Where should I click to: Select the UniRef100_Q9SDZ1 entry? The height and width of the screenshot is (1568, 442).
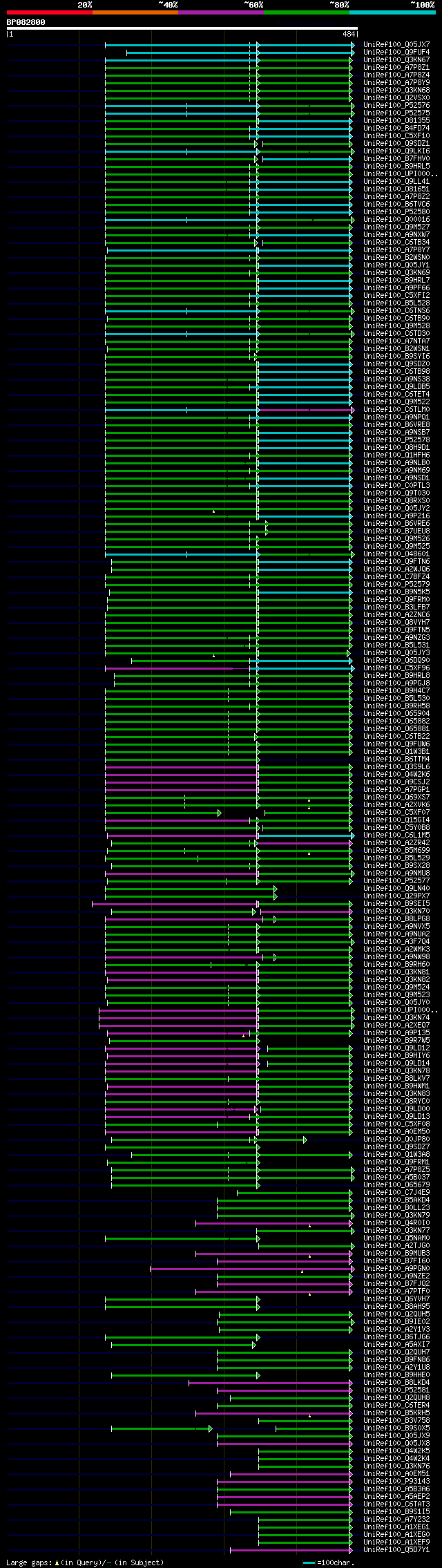click(396, 143)
